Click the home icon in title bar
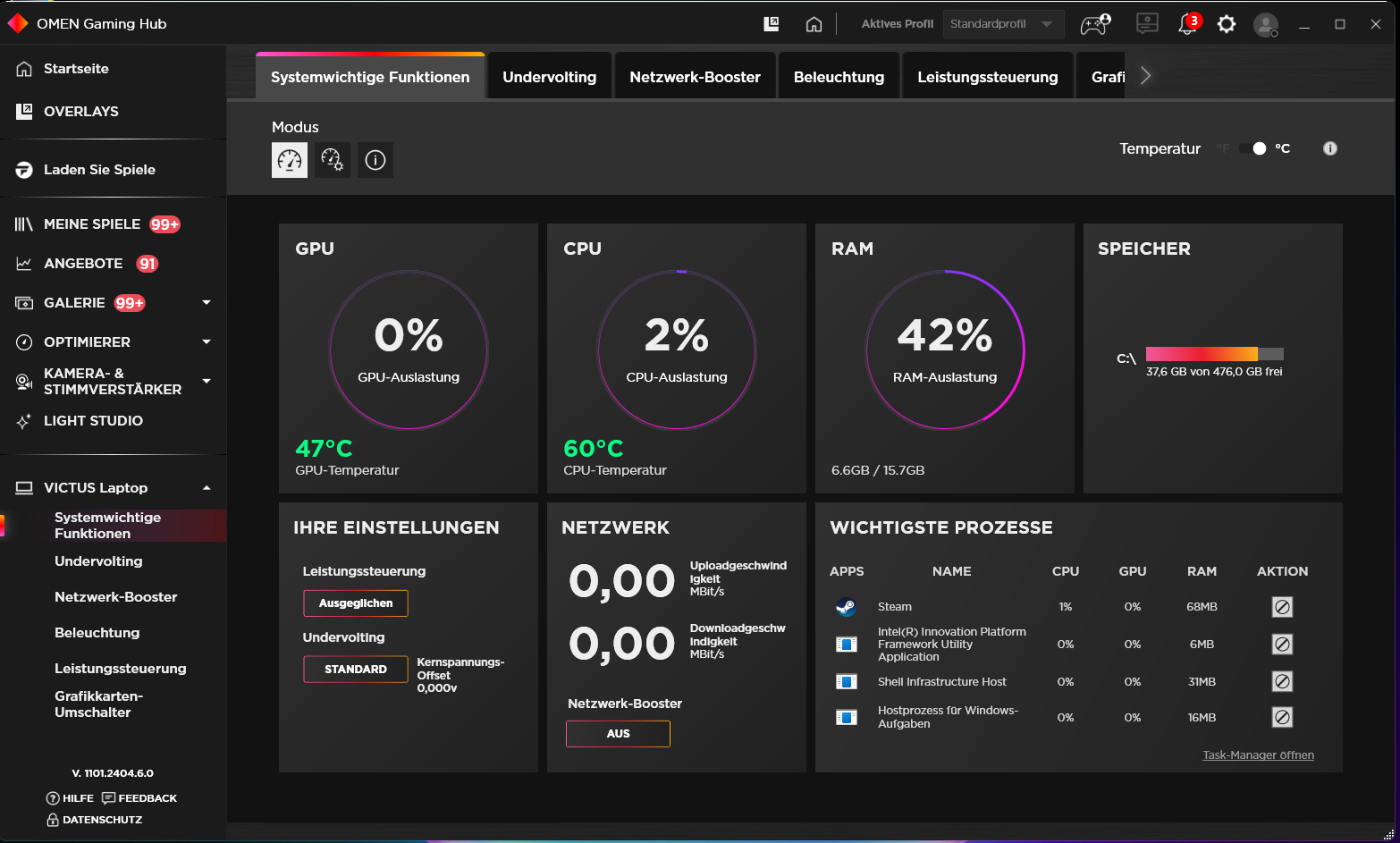Image resolution: width=1400 pixels, height=843 pixels. point(814,24)
